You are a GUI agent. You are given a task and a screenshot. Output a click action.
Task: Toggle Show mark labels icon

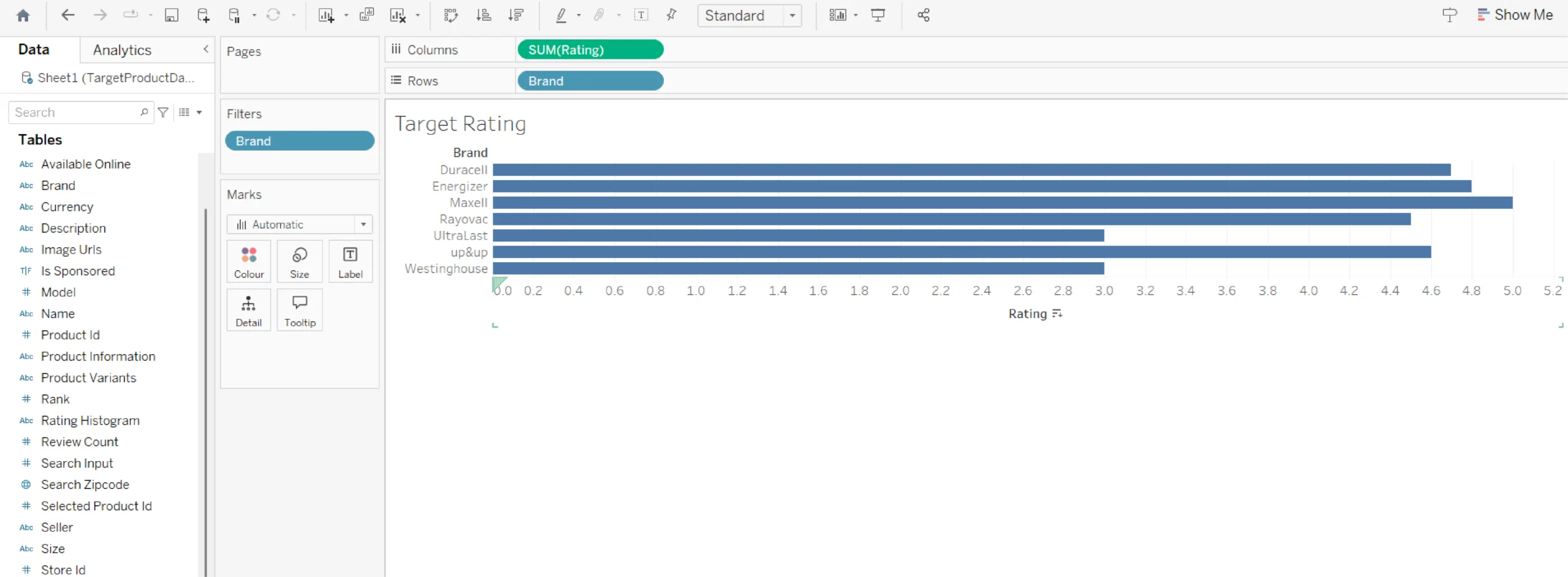tap(641, 15)
